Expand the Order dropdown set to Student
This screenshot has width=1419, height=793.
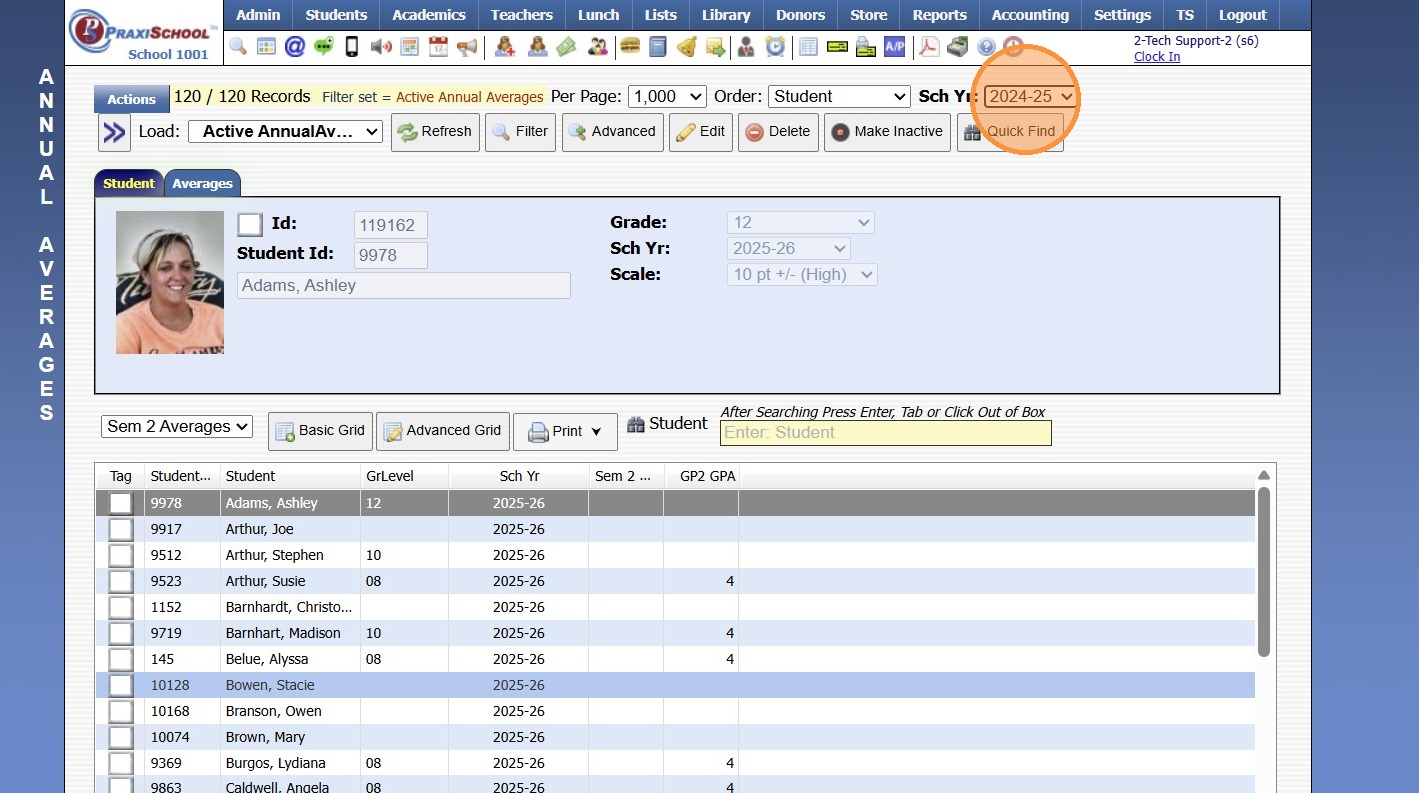click(x=838, y=97)
